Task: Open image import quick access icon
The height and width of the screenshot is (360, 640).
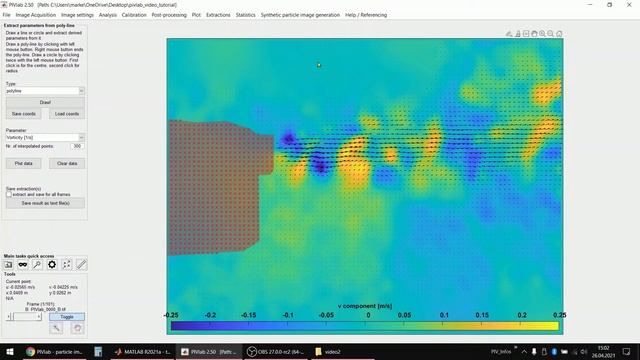Action: coord(8,264)
